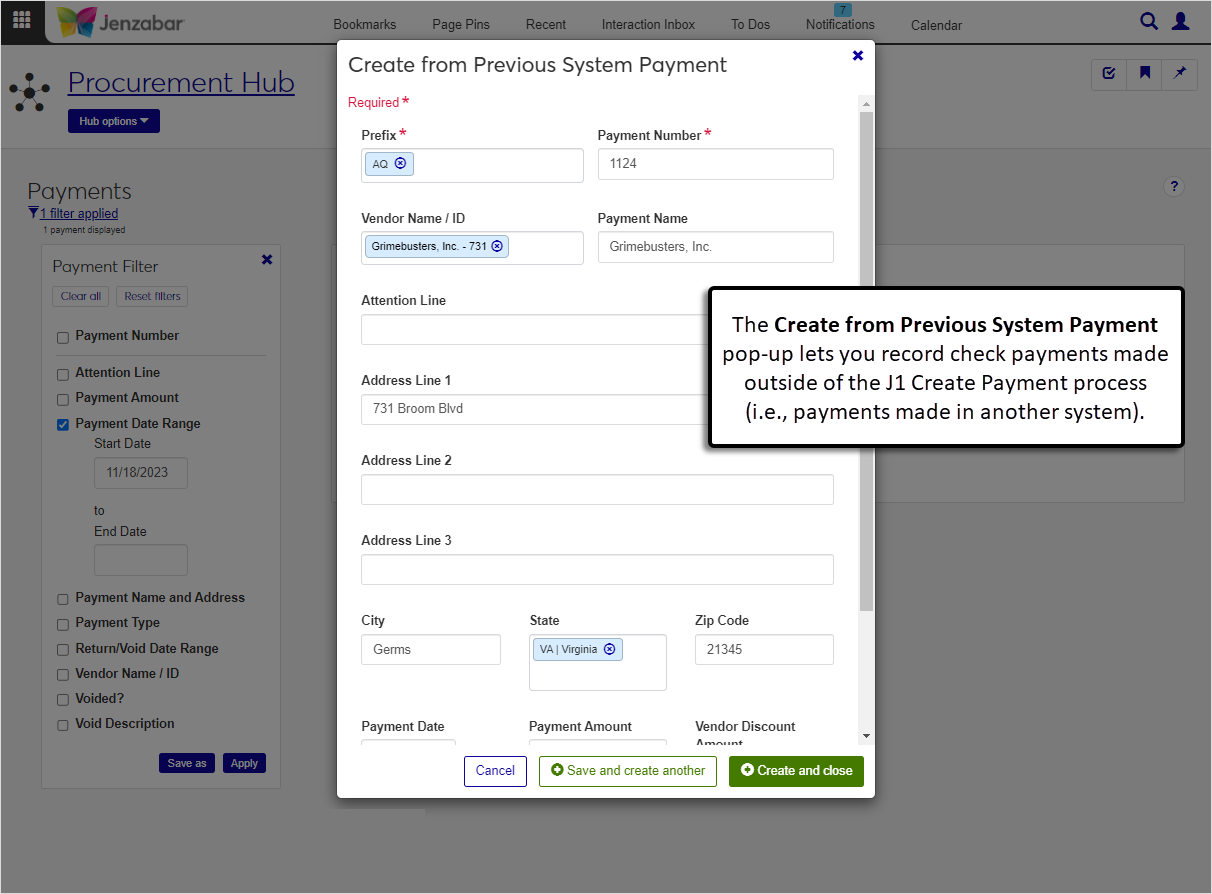Remove Grimebusters vendor tag
This screenshot has width=1212, height=894.
point(497,246)
